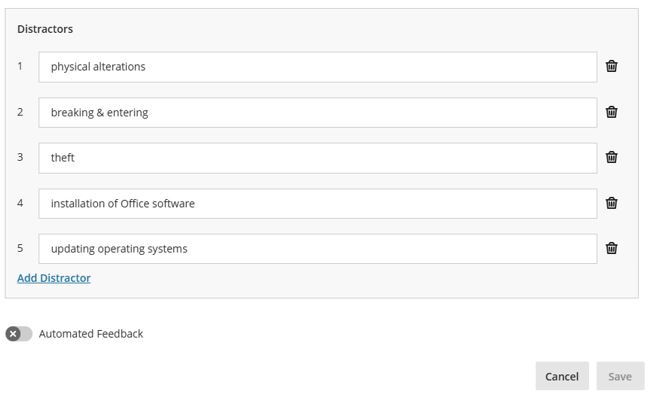Screen dimensions: 650x396
Task: Add a new distractor via link
Action: (x=54, y=278)
